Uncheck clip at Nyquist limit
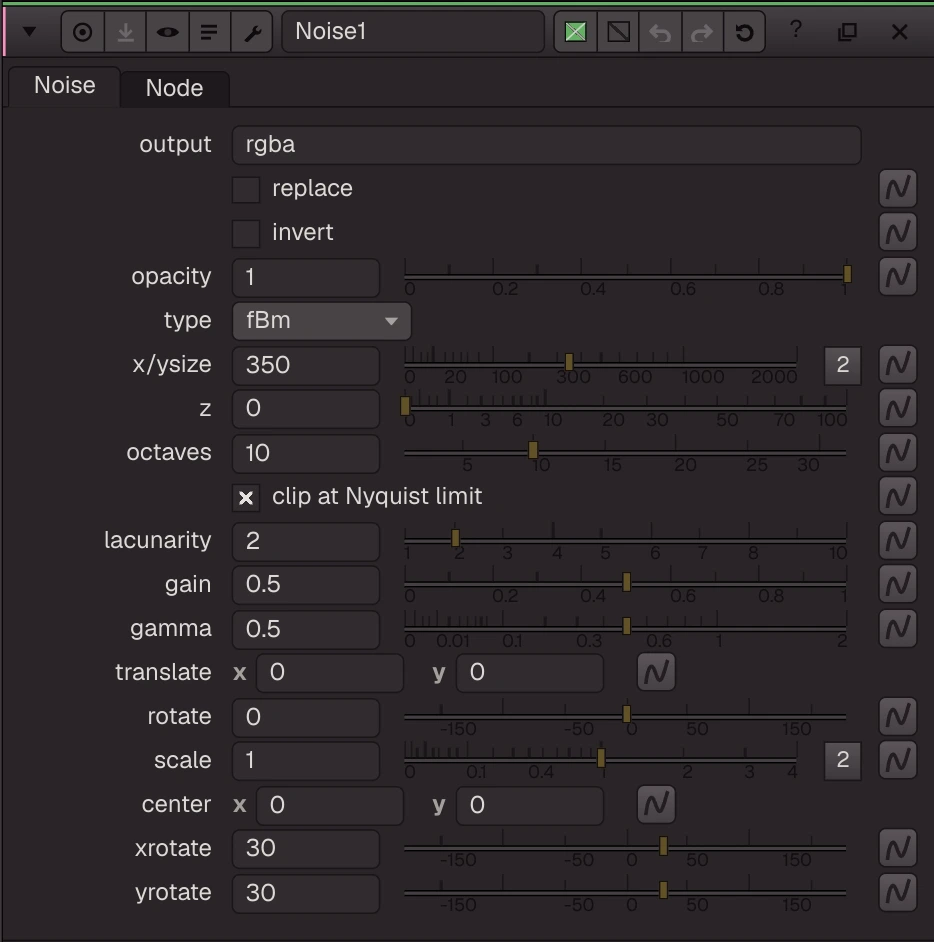The height and width of the screenshot is (942, 934). pyautogui.click(x=246, y=497)
